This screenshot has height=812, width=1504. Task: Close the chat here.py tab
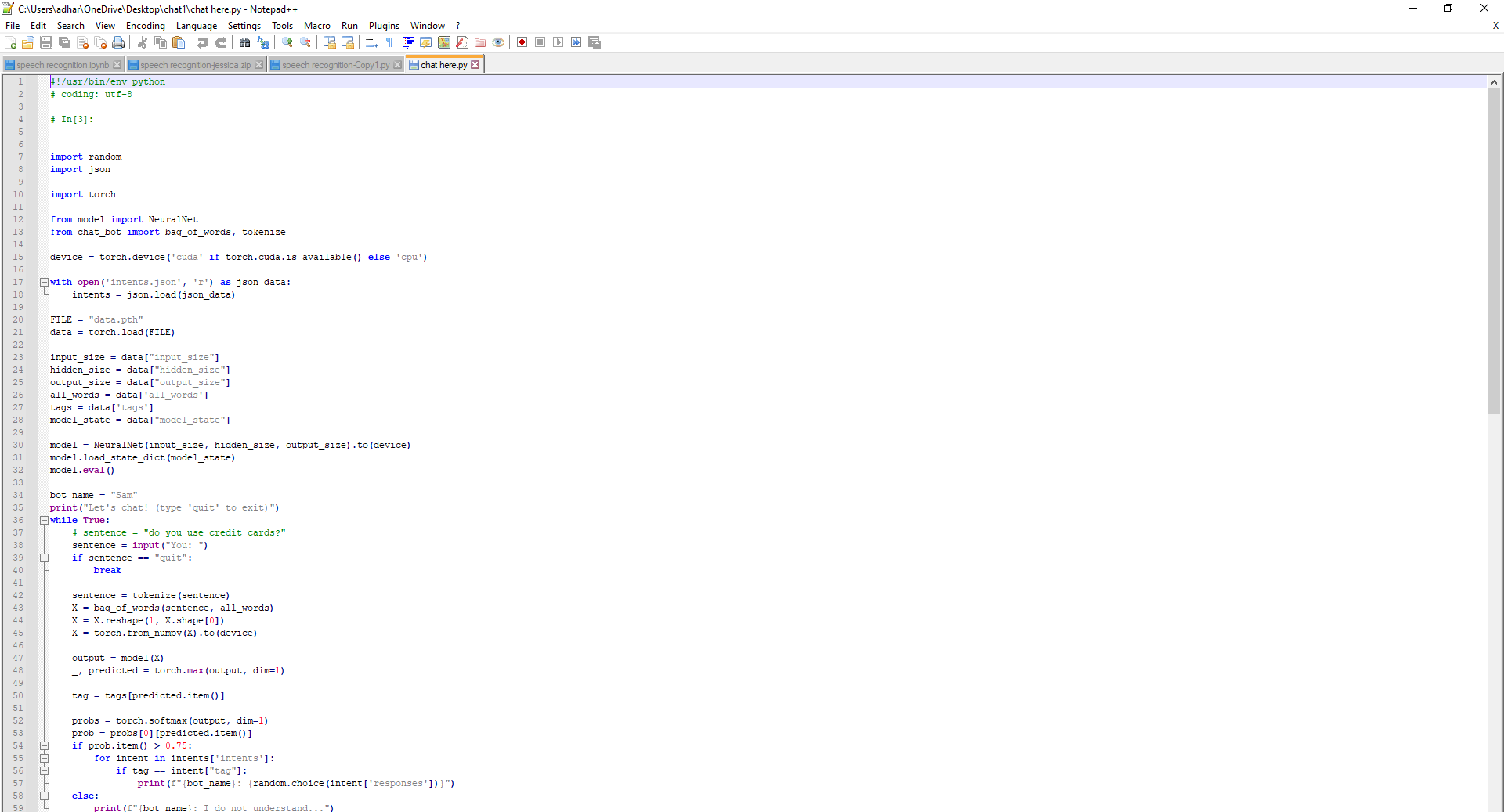tap(475, 65)
